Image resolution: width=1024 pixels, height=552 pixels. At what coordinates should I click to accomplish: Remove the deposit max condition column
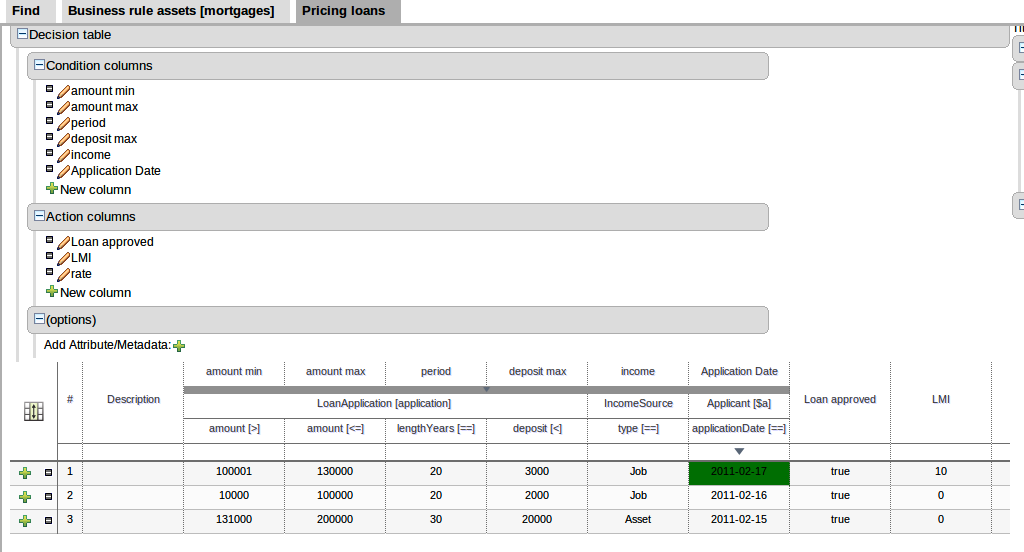(49, 137)
